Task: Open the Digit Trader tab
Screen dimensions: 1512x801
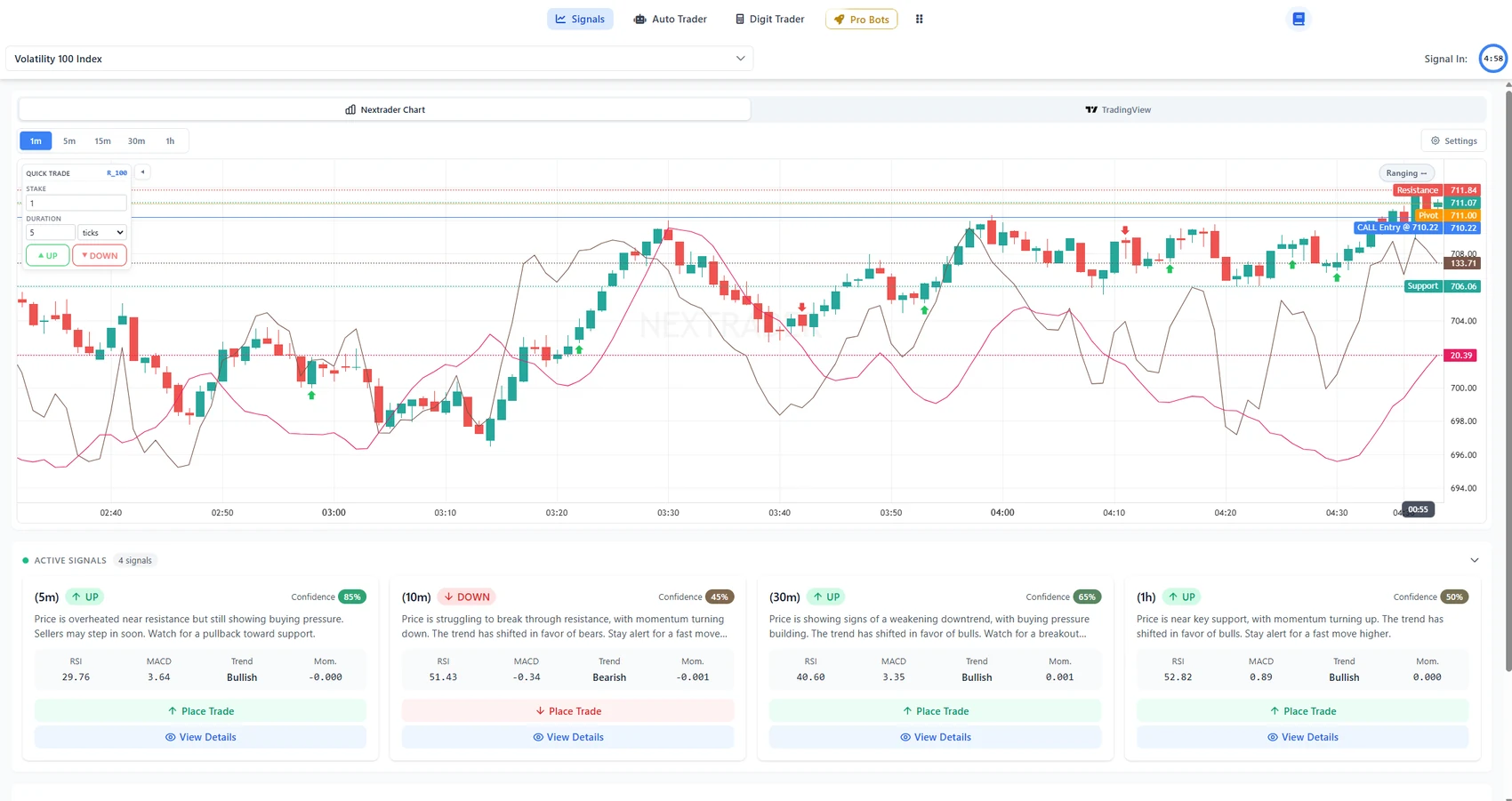Action: point(769,19)
